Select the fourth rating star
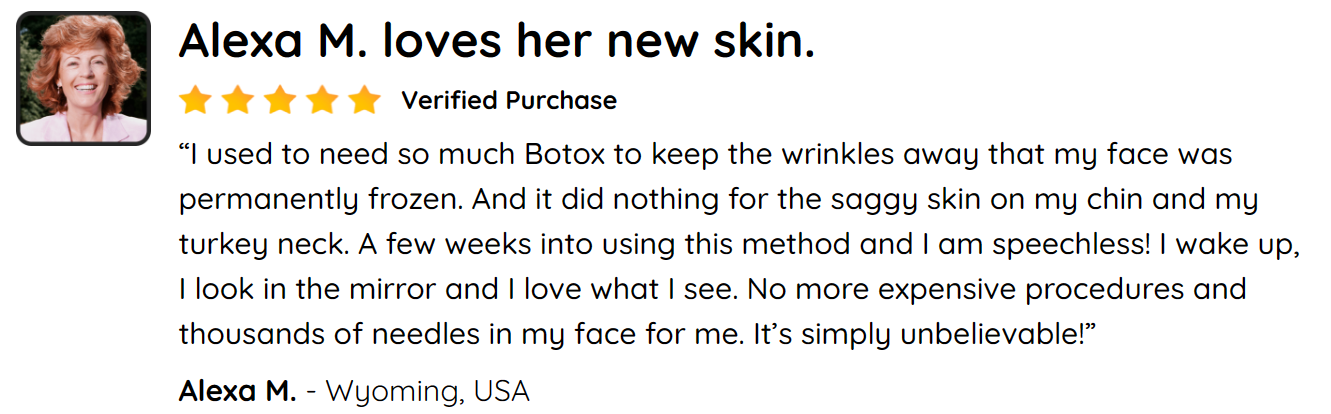The image size is (1331, 414). pyautogui.click(x=323, y=100)
